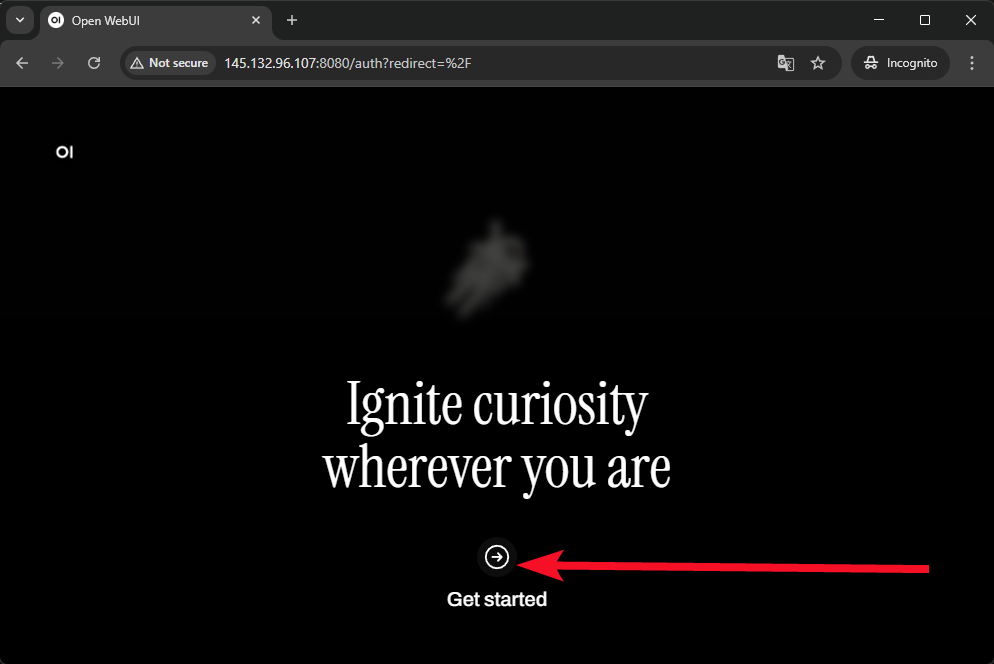
Task: Bookmark this page with the star icon
Action: [818, 63]
